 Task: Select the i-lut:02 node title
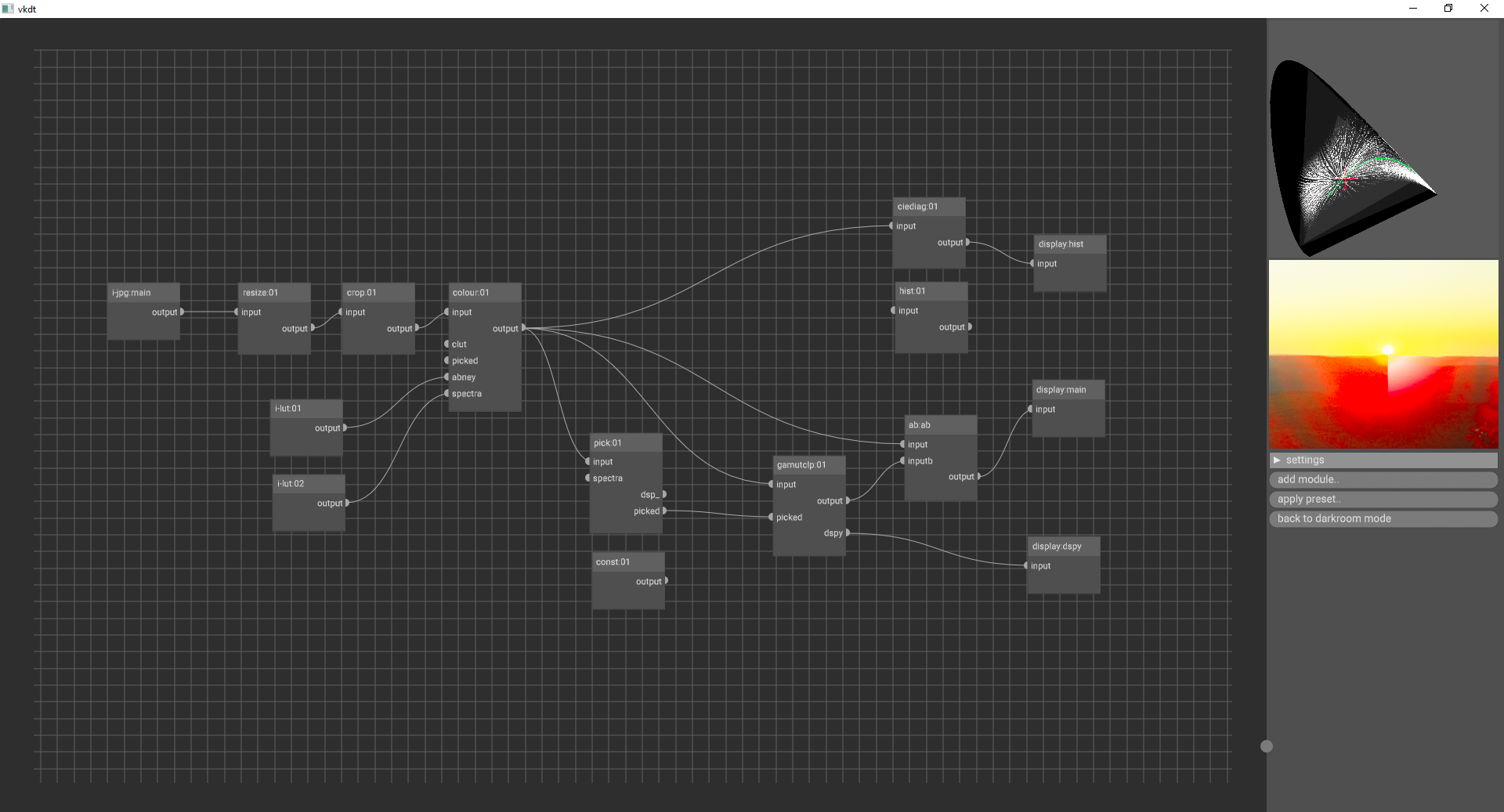click(309, 484)
